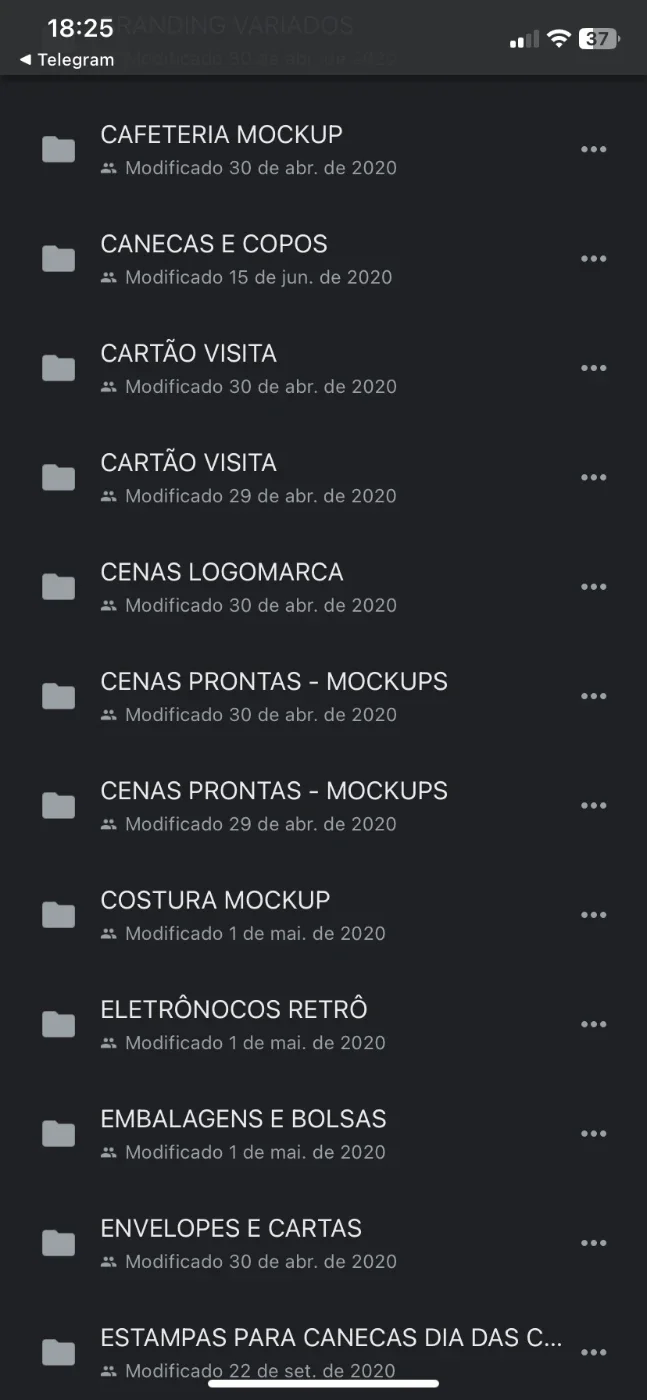Viewport: 647px width, 1400px height.
Task: Open options menu for COSTURA MOCKUP
Action: pos(593,915)
